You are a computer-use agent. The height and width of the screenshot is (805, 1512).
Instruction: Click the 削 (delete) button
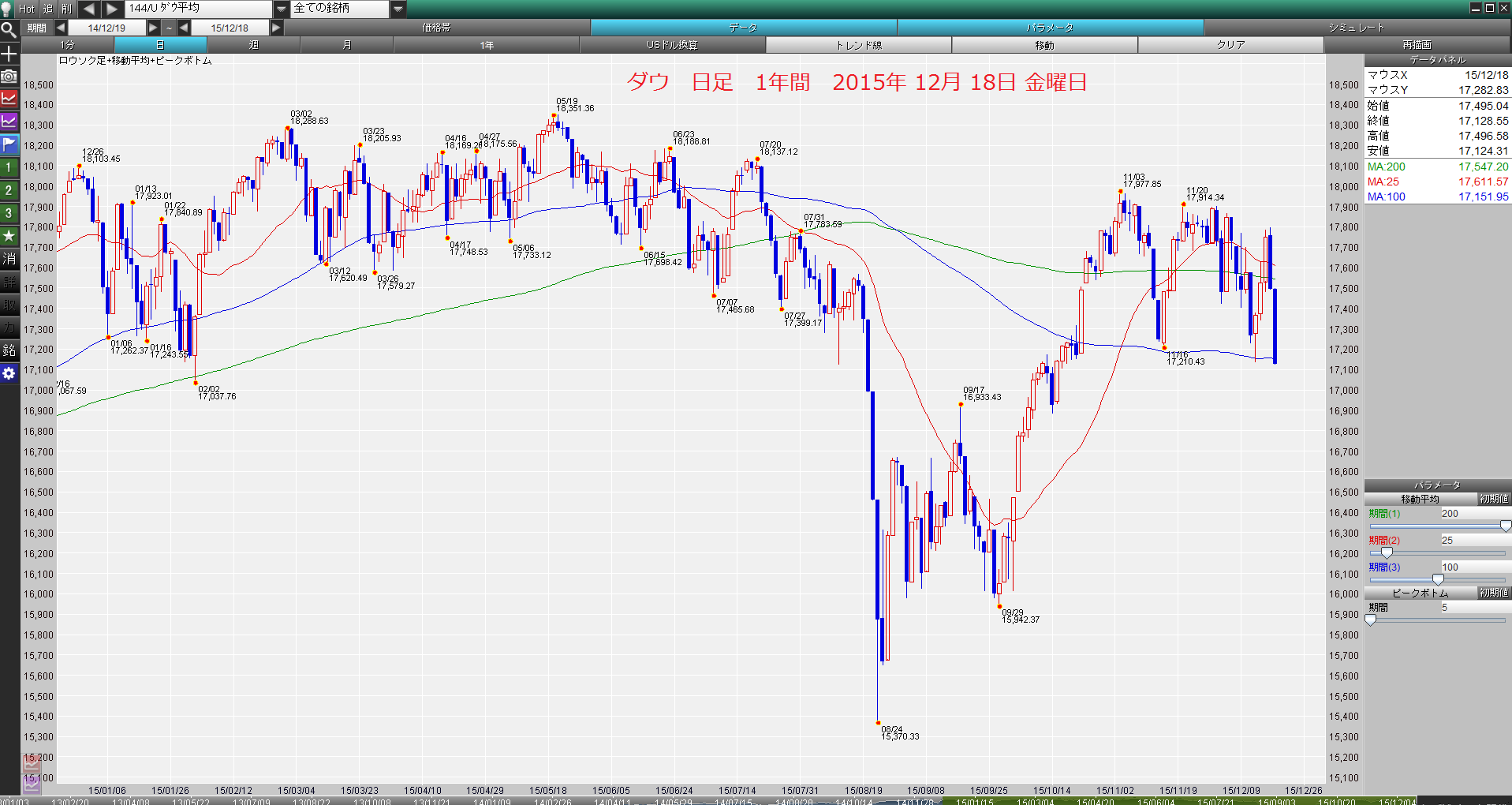tap(66, 9)
